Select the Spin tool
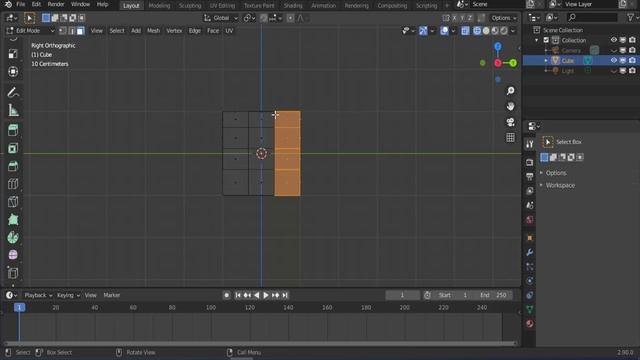This screenshot has width=640, height=360. 13,237
